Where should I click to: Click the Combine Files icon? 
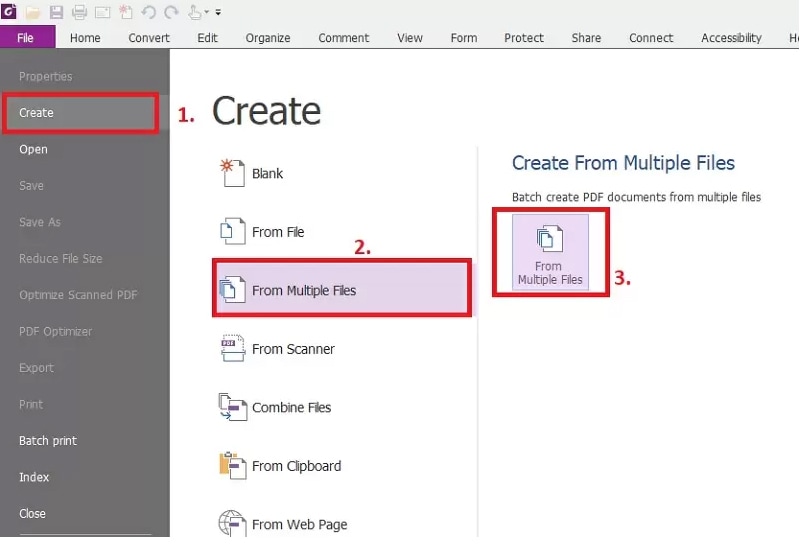click(233, 407)
